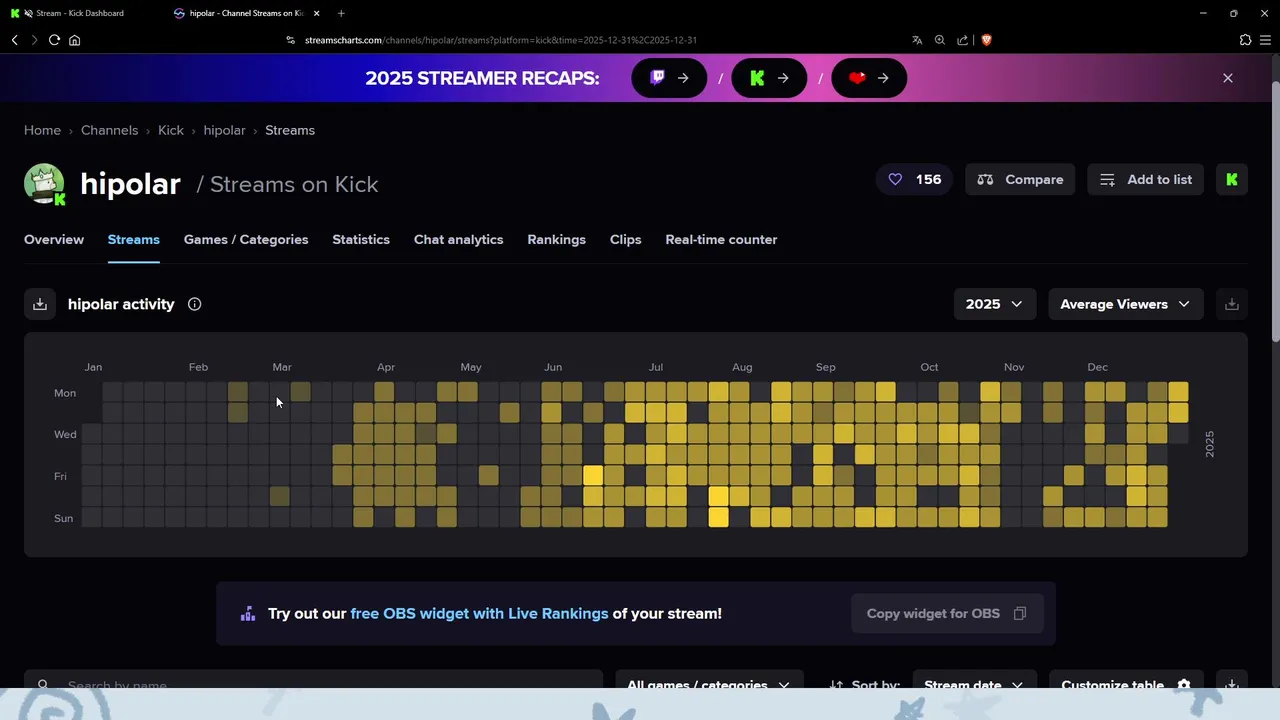Open the free OBS widget with Live Rankings link
Viewport: 1280px width, 720px height.
pyautogui.click(x=479, y=614)
